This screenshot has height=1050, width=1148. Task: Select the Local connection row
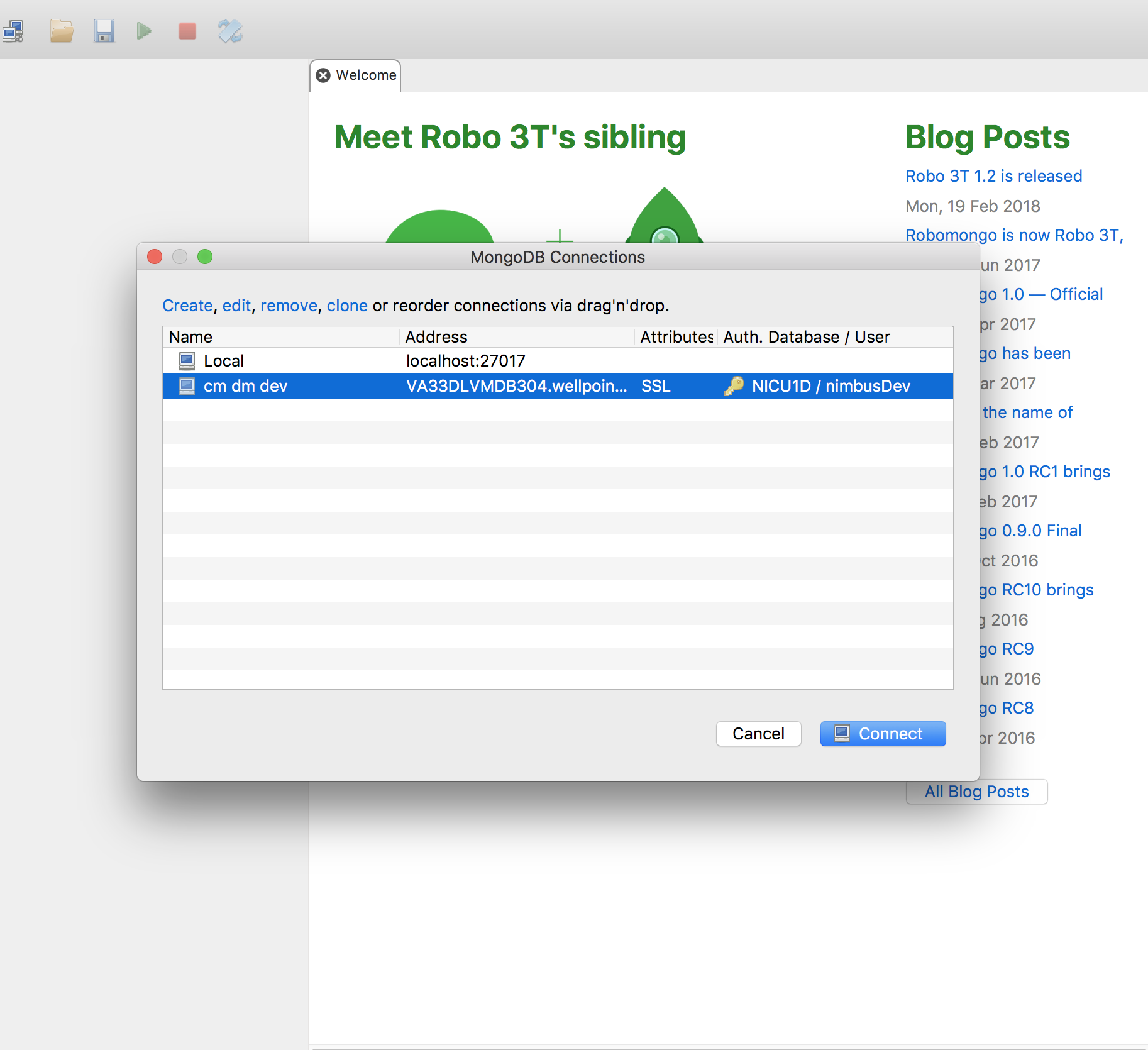558,361
